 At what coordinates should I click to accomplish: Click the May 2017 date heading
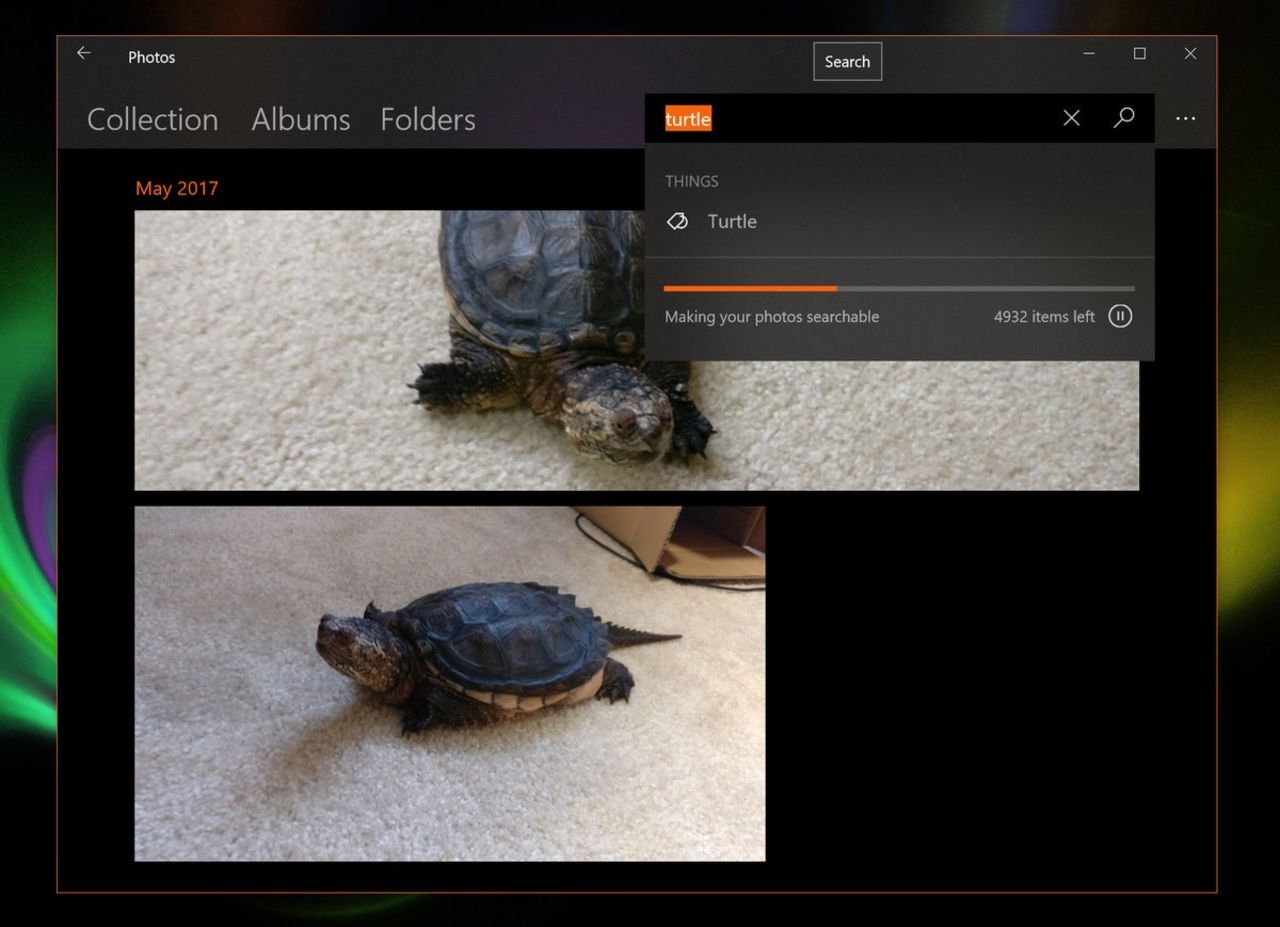pos(177,188)
